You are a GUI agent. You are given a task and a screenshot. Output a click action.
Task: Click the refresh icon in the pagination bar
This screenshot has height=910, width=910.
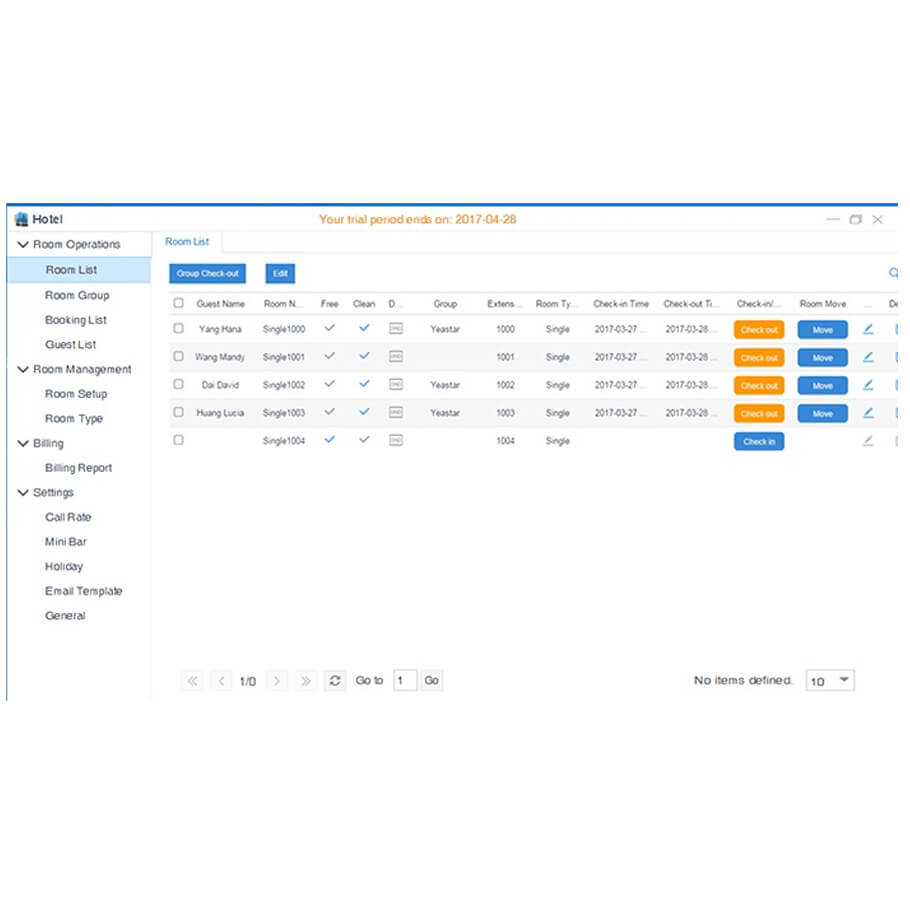[x=335, y=681]
